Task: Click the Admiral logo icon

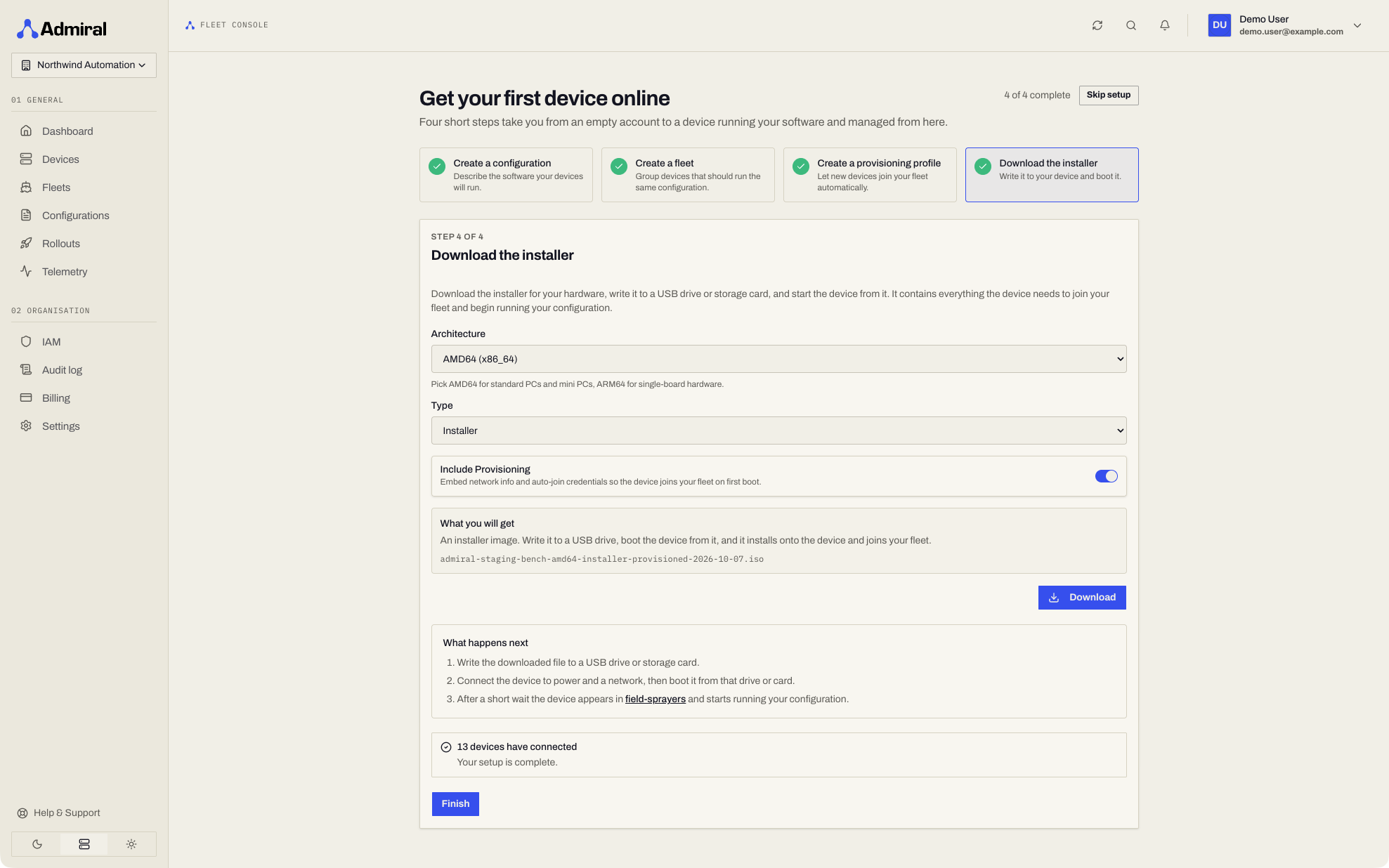Action: (27, 29)
